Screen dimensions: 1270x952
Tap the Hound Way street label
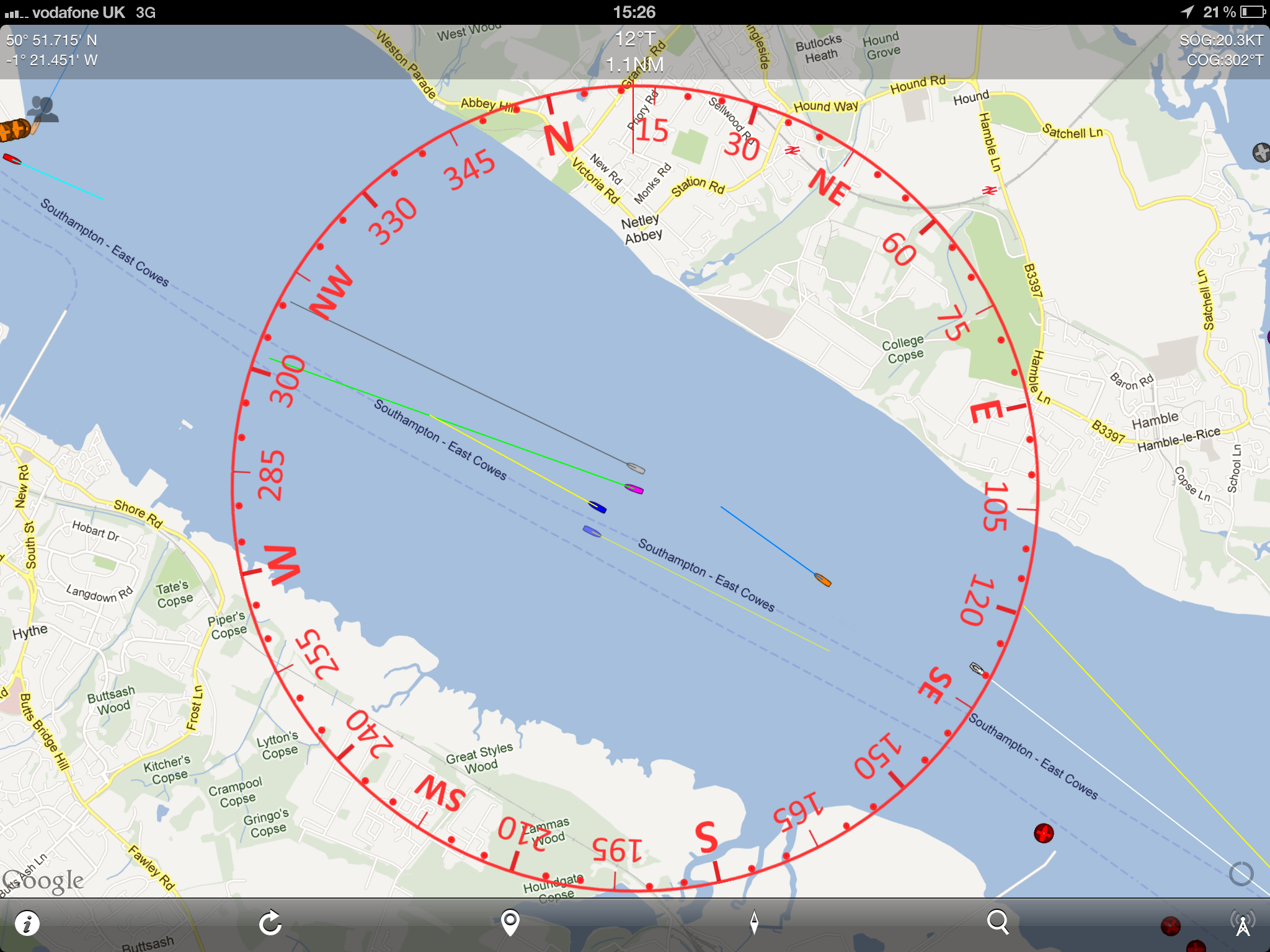[x=826, y=106]
